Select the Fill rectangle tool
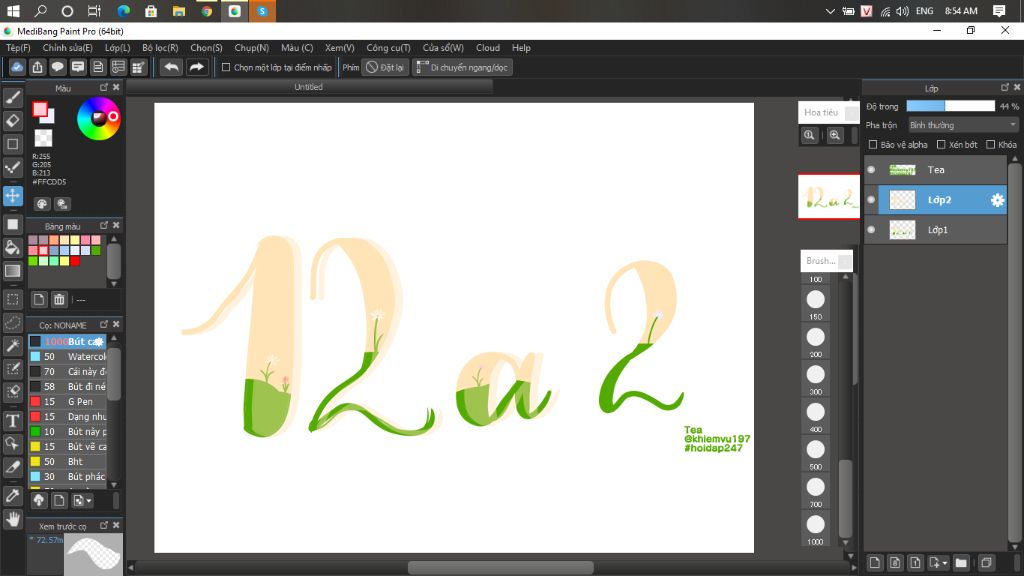Viewport: 1024px width, 576px height. tap(12, 224)
